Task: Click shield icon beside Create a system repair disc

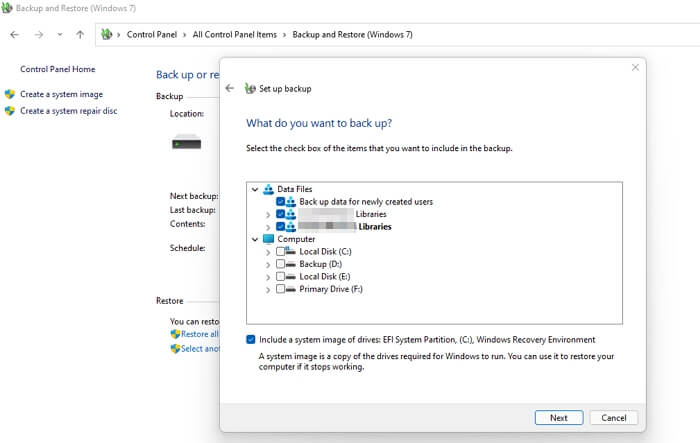Action: click(x=10, y=111)
